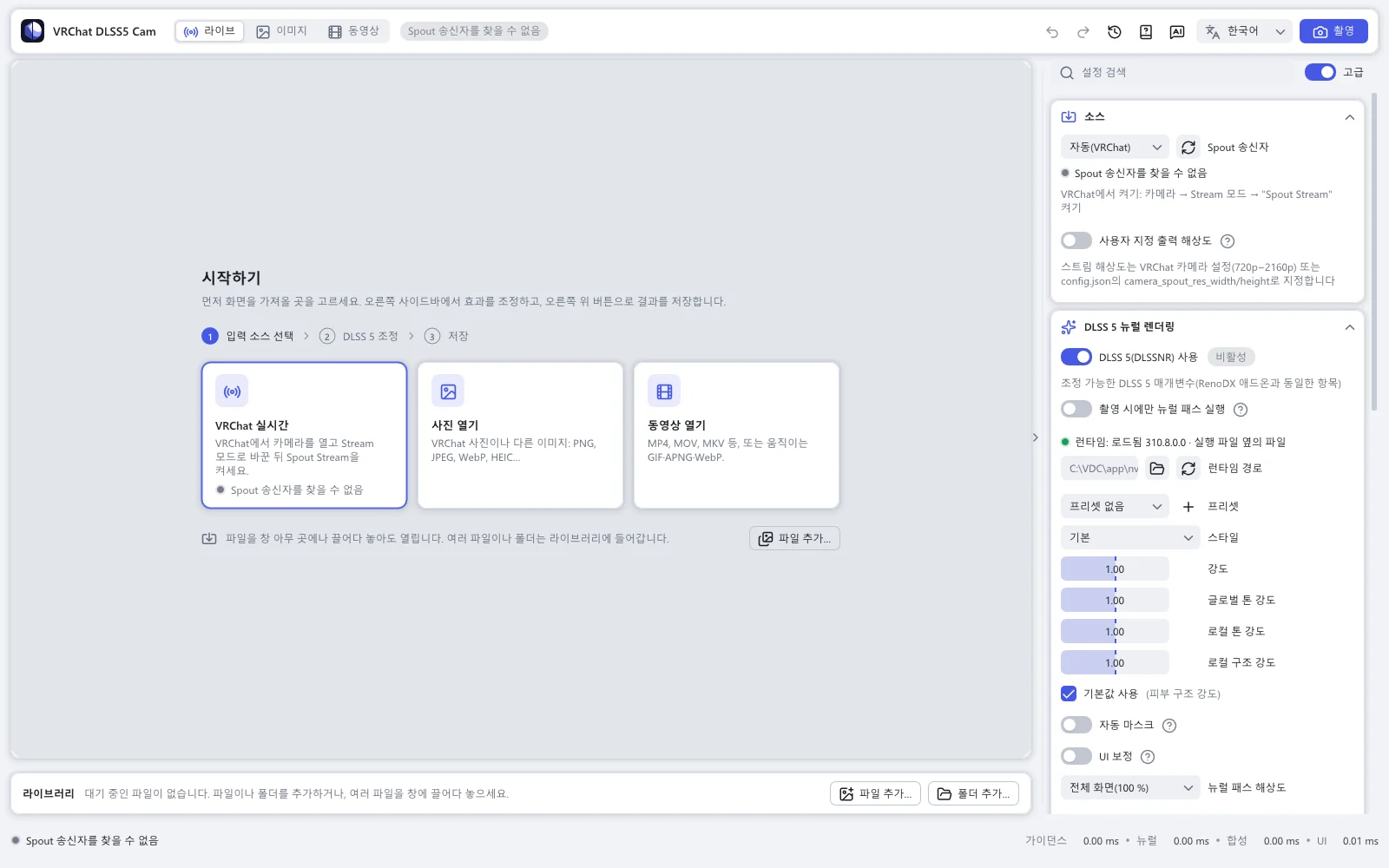Collapse the DLSS 5 뉴럴 렌더링 section

(x=1349, y=327)
